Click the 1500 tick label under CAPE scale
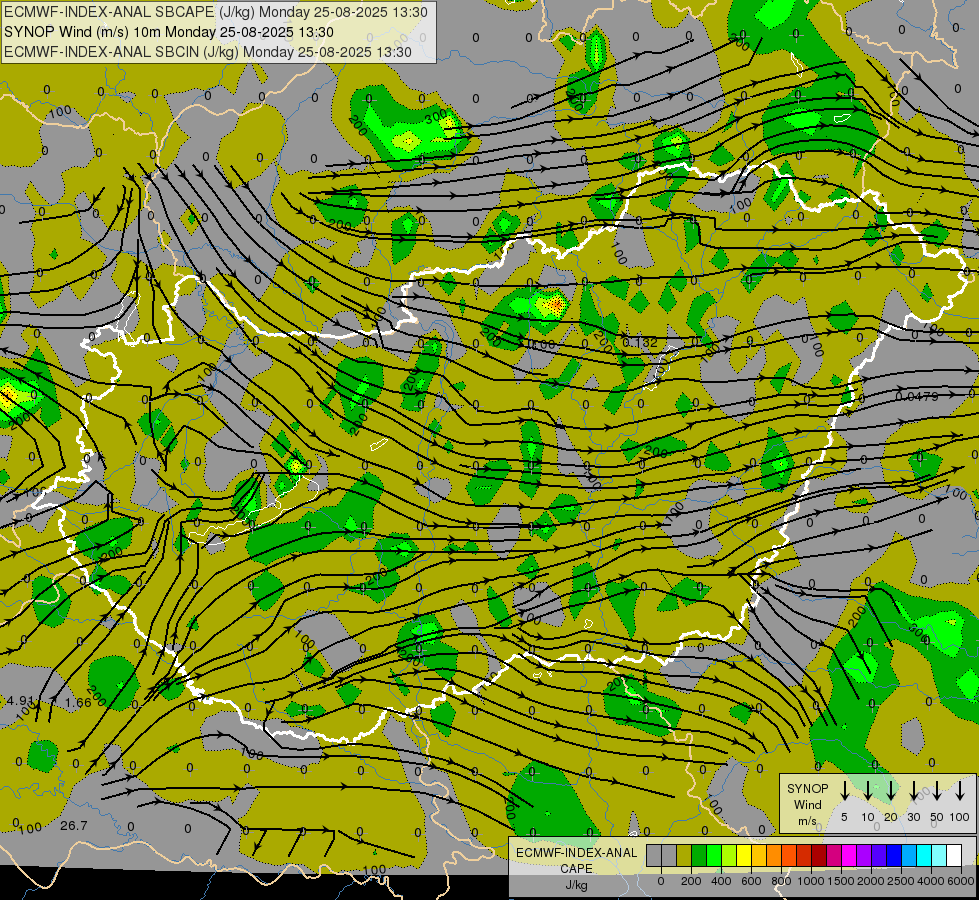The width and height of the screenshot is (979, 900). click(x=840, y=881)
